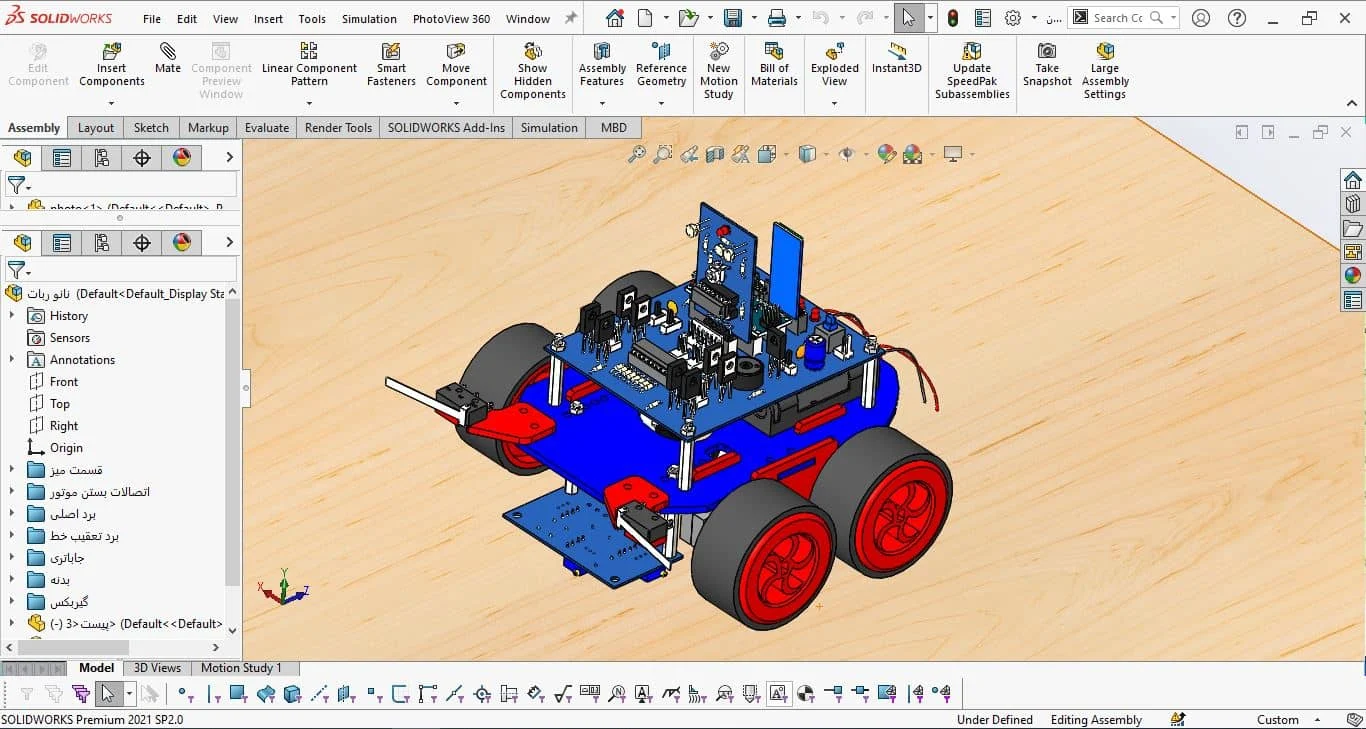Image resolution: width=1366 pixels, height=729 pixels.
Task: Click the Save icon in the title bar
Action: point(733,18)
